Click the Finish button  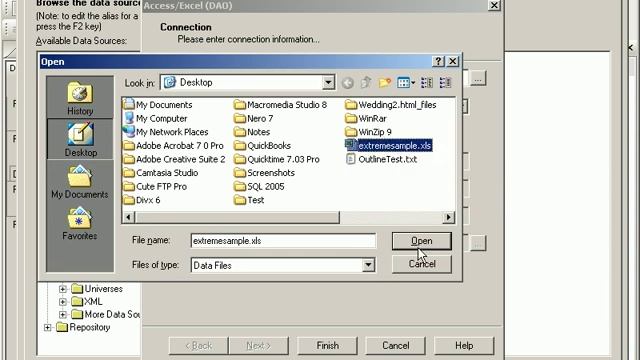coord(327,346)
